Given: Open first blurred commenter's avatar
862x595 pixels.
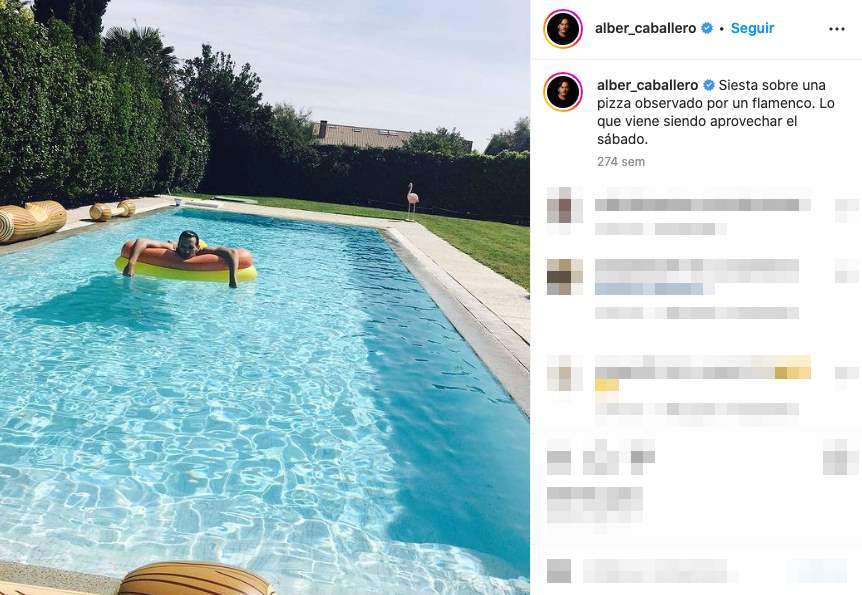Looking at the screenshot, I should 565,205.
